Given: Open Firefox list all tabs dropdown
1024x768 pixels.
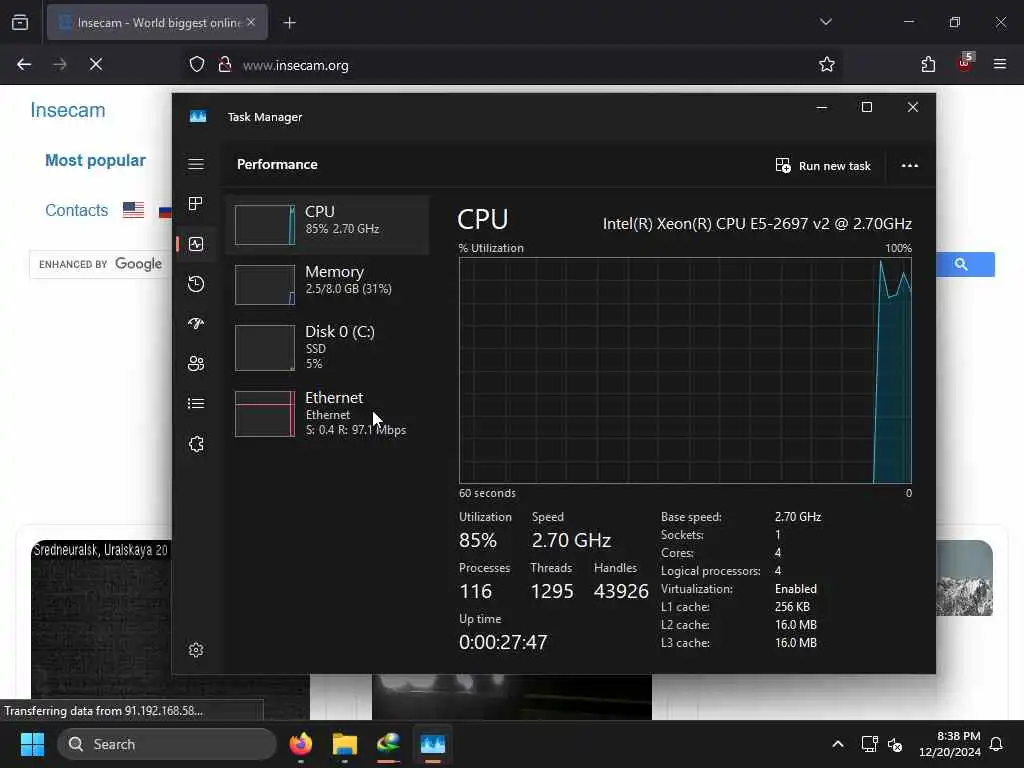Looking at the screenshot, I should (x=826, y=22).
